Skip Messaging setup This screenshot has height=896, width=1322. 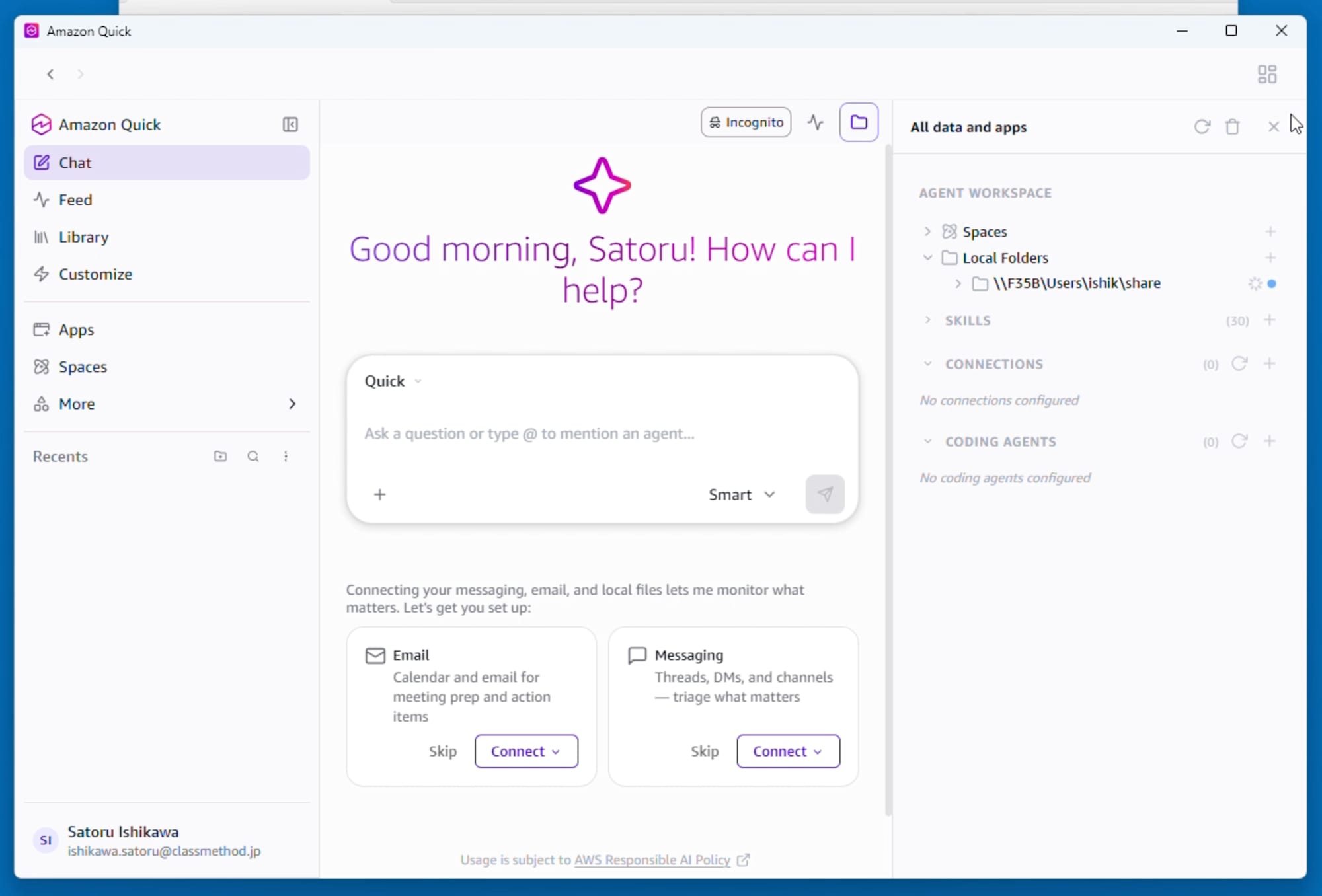[705, 751]
